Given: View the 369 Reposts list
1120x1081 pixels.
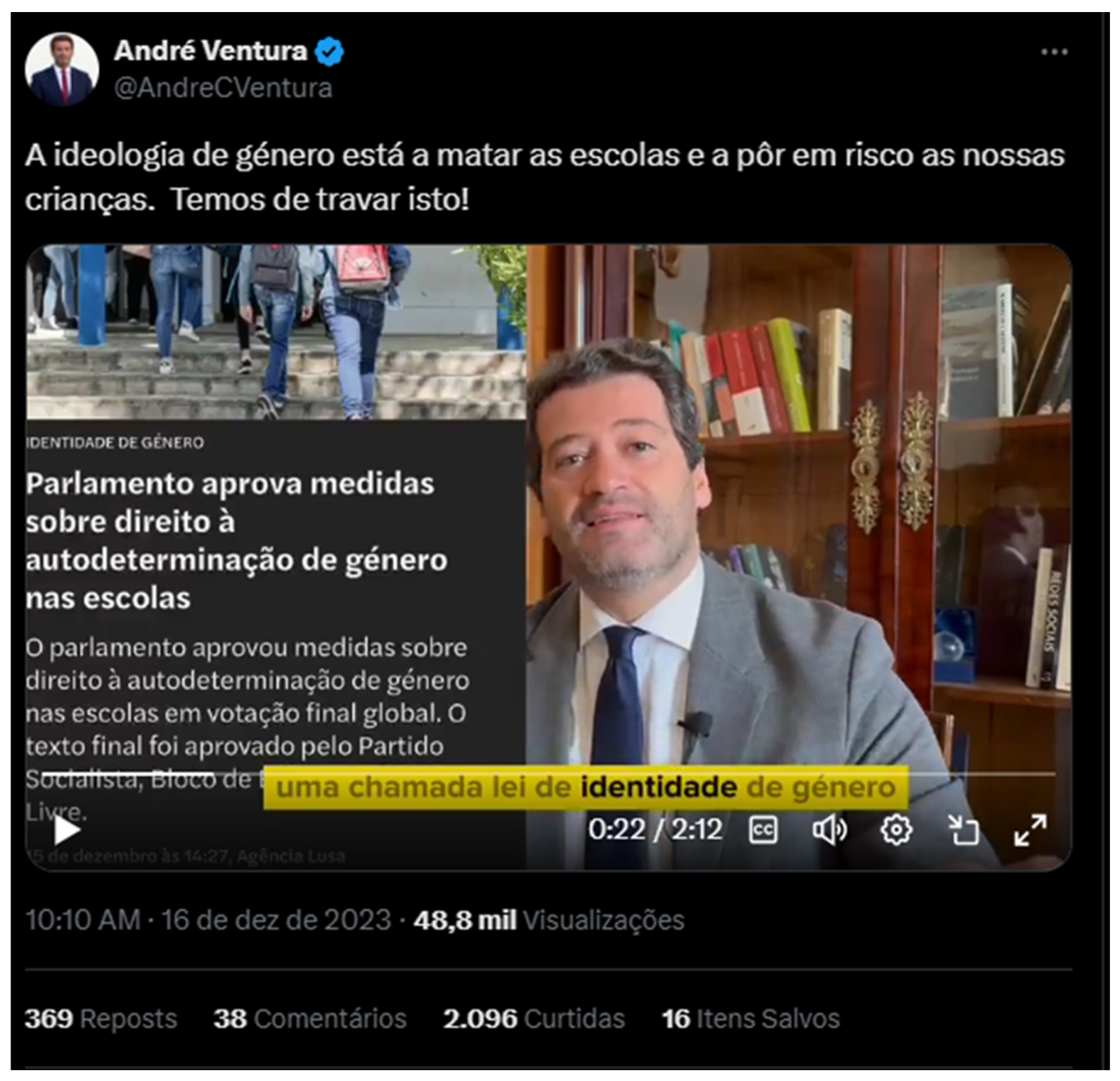Looking at the screenshot, I should point(101,1018).
